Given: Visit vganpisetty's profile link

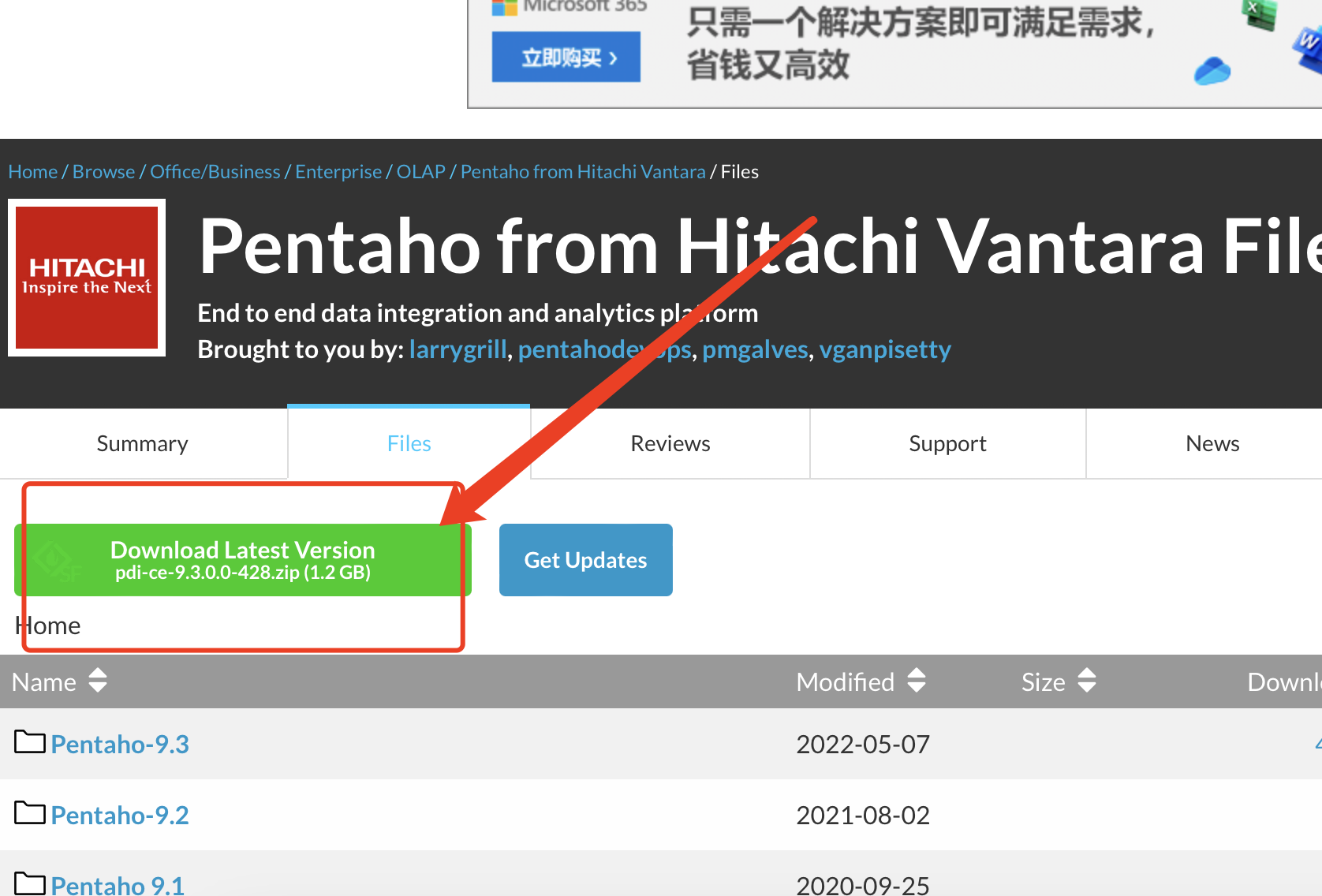Looking at the screenshot, I should click(x=885, y=349).
